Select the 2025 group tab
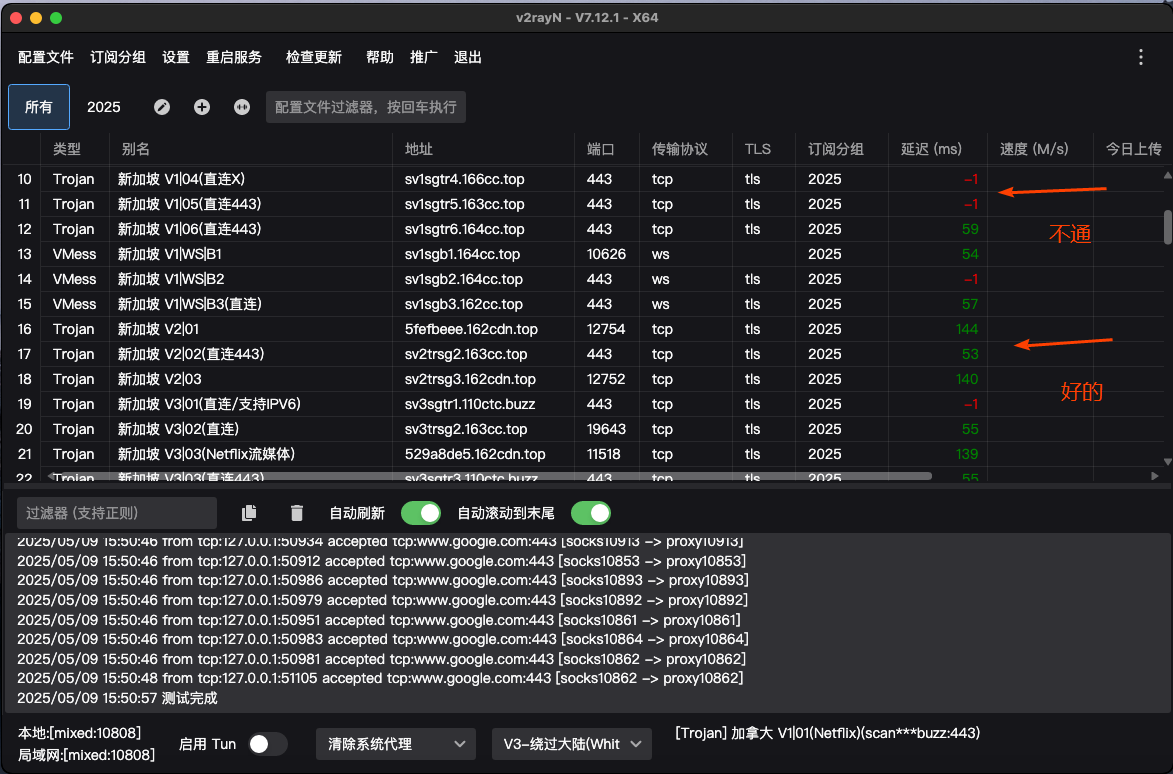This screenshot has height=774, width=1173. 104,107
